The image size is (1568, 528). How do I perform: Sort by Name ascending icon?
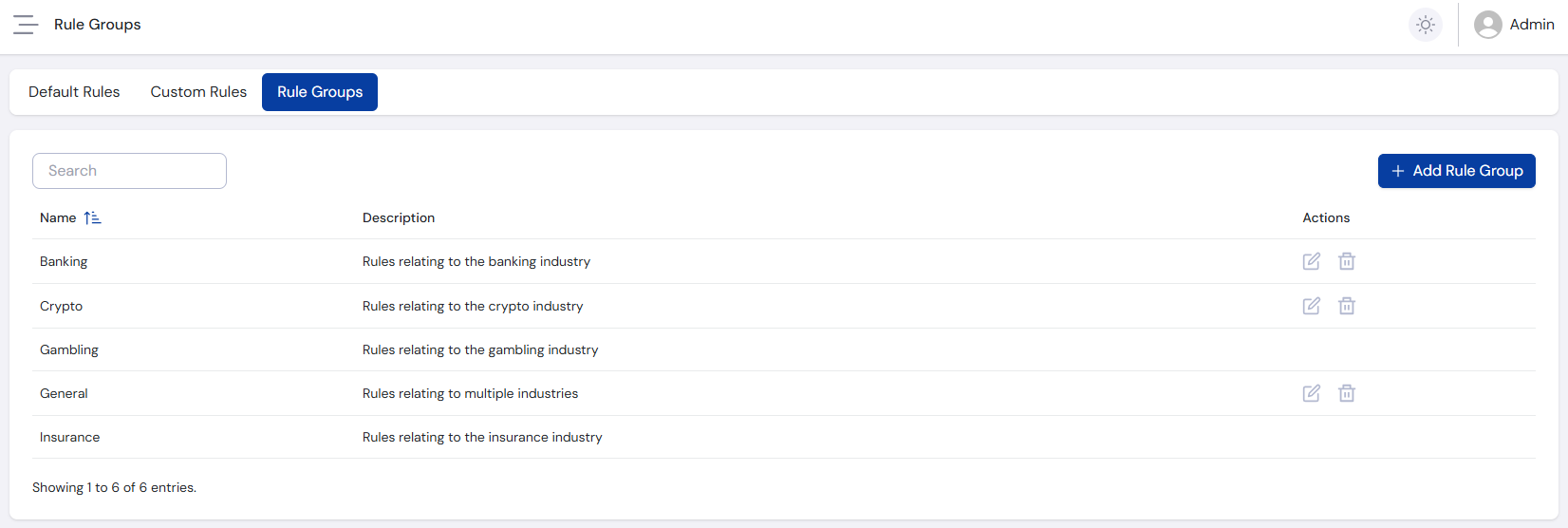[x=92, y=217]
